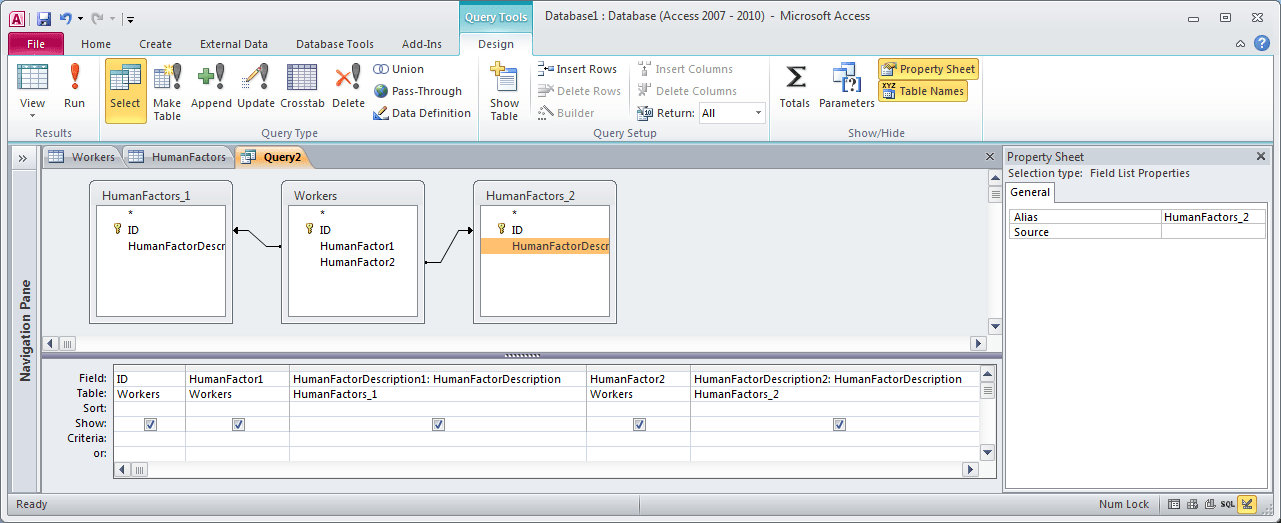Click design grid vertical scroll down arrow

pyautogui.click(x=988, y=452)
